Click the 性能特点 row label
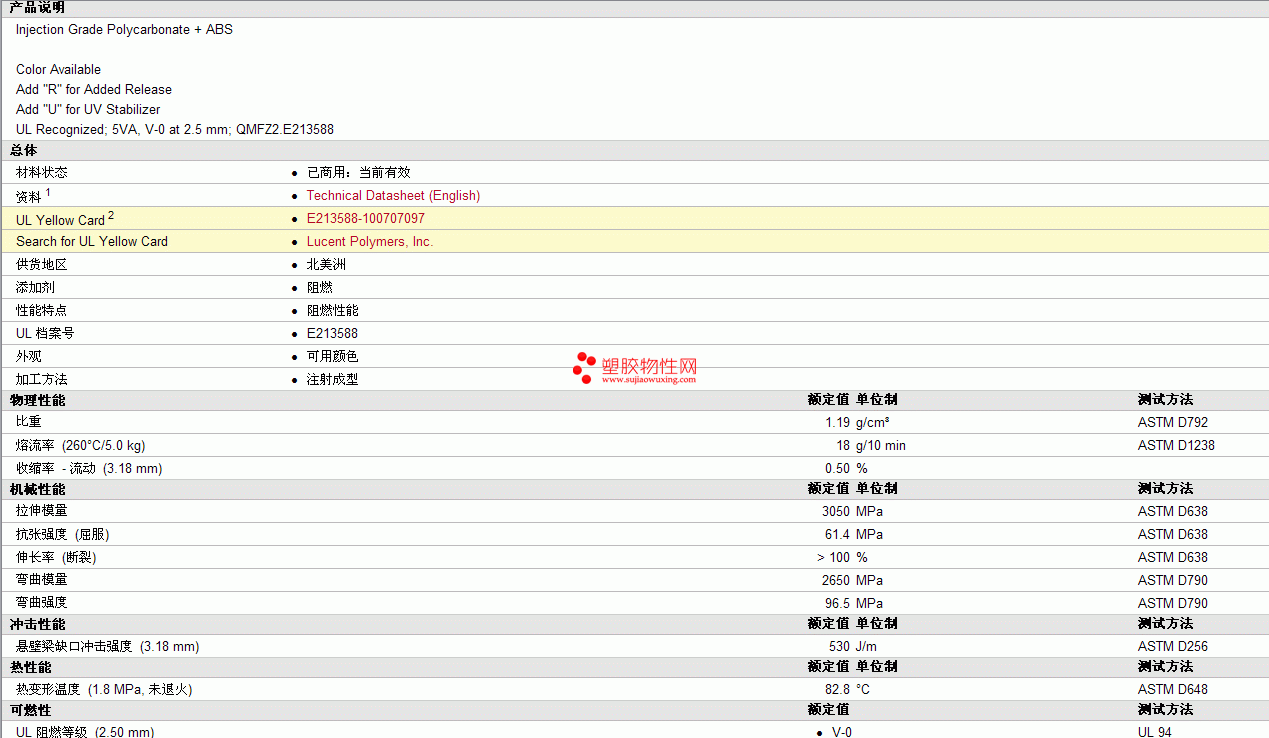Screen dimensions: 1269x738 (42, 311)
